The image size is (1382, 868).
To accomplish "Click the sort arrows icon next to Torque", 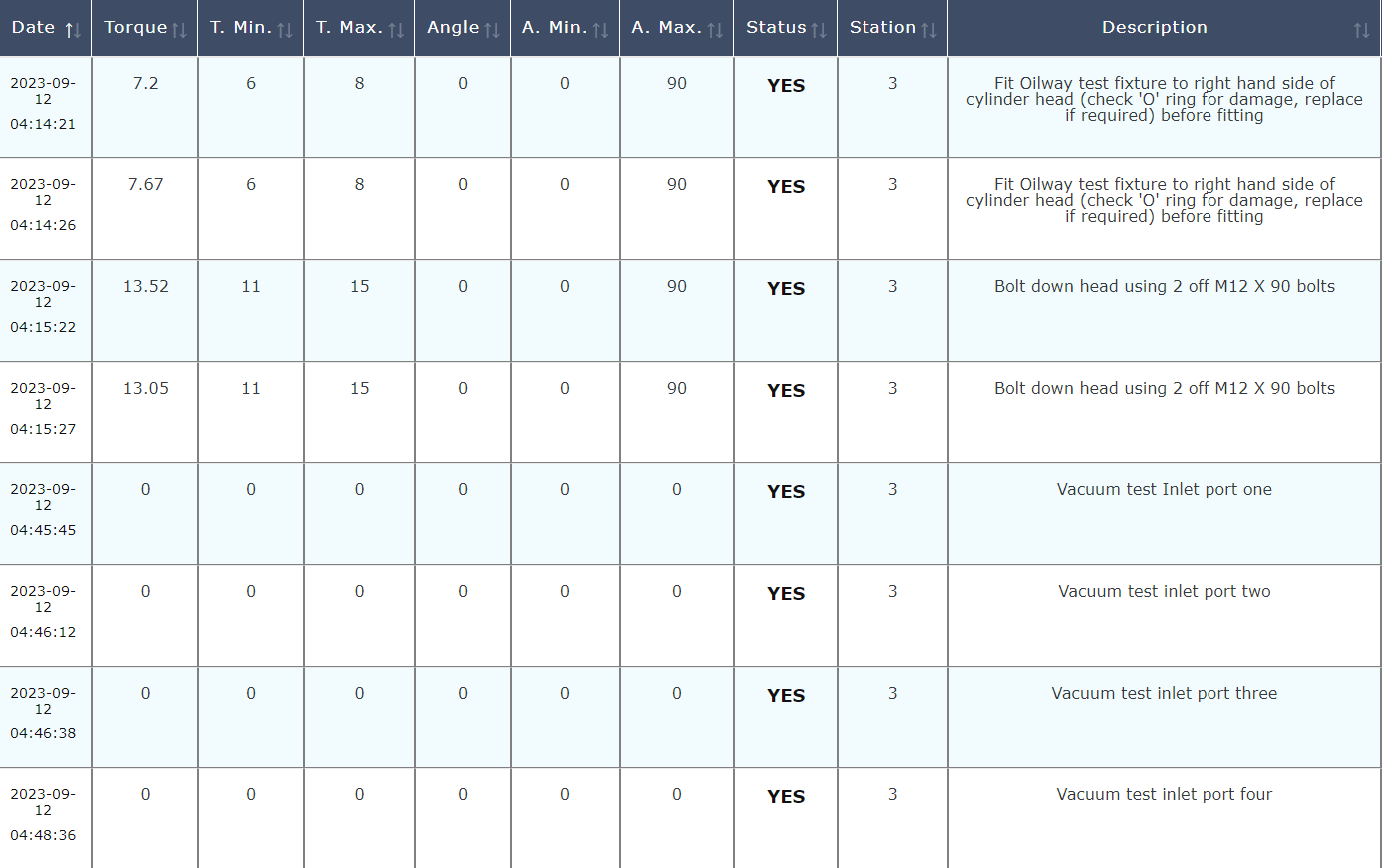I will pos(179,30).
